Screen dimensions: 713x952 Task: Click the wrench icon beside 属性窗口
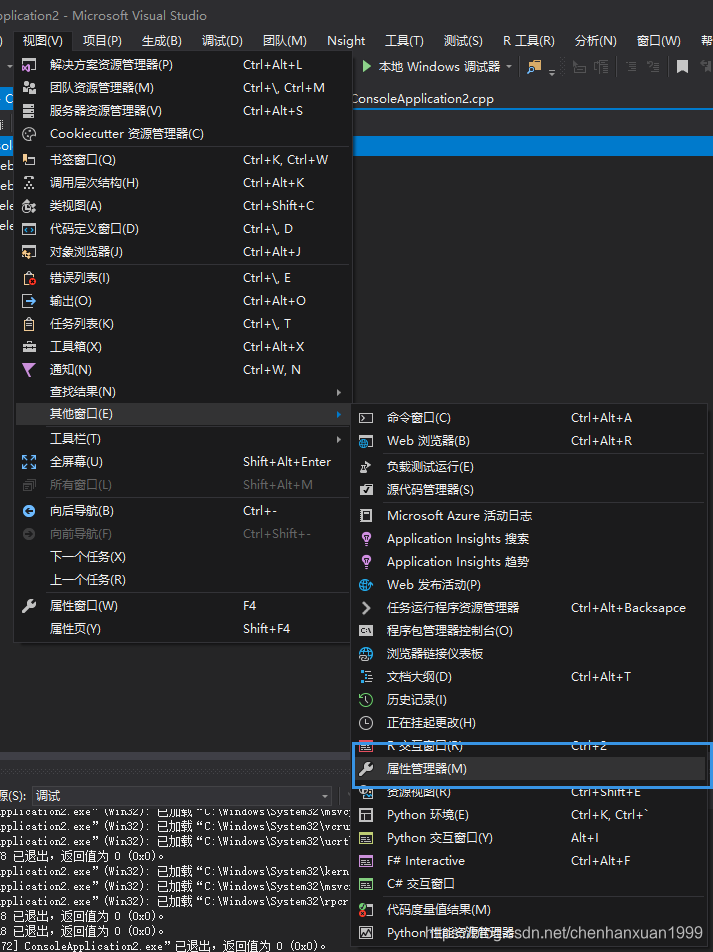click(x=29, y=606)
